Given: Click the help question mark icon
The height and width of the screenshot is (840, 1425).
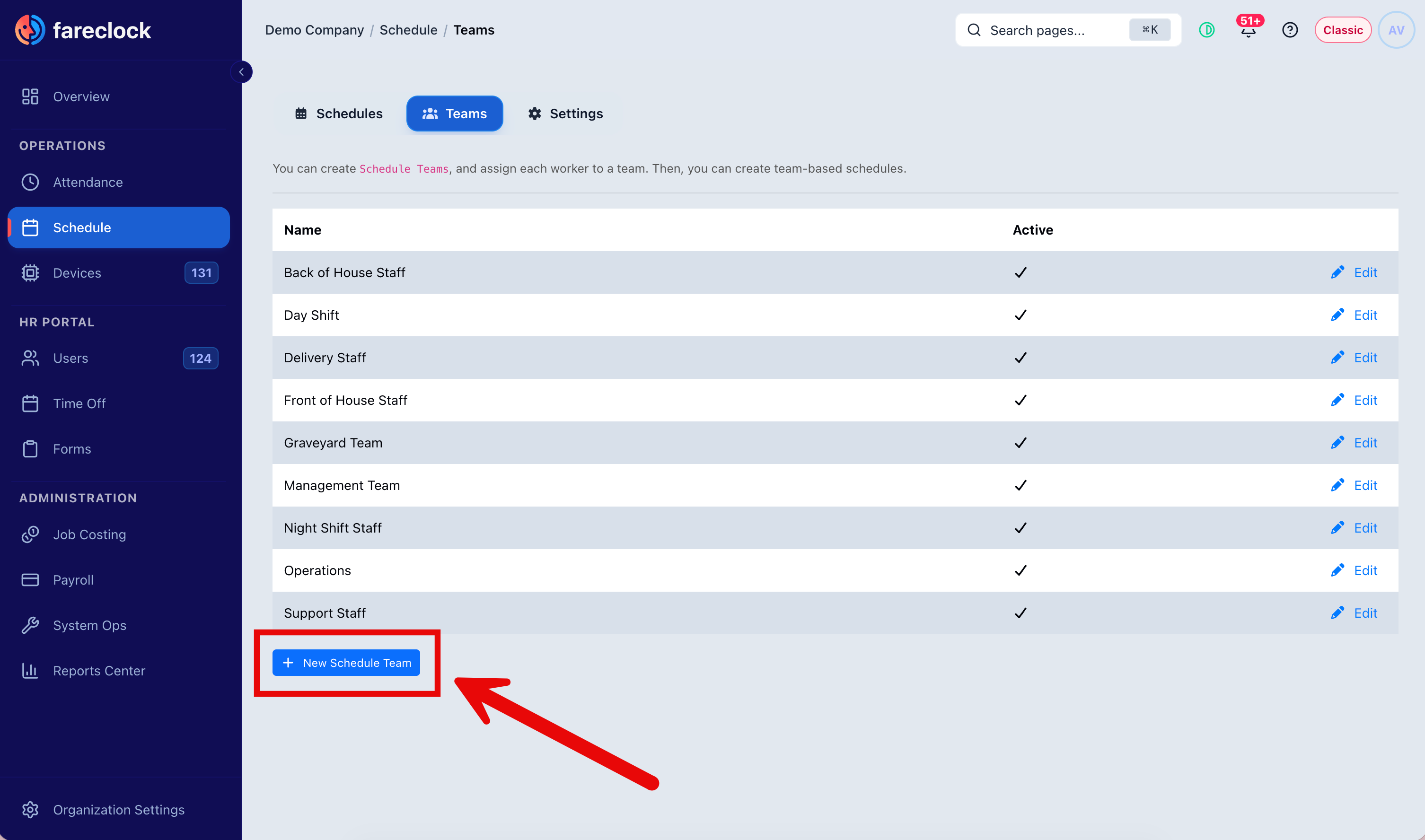Looking at the screenshot, I should pyautogui.click(x=1290, y=30).
